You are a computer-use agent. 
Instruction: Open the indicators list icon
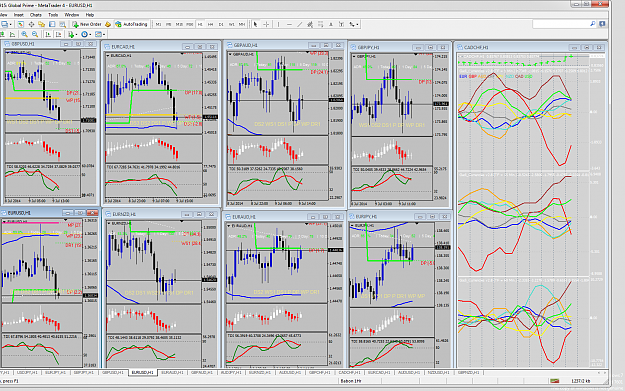point(71,34)
